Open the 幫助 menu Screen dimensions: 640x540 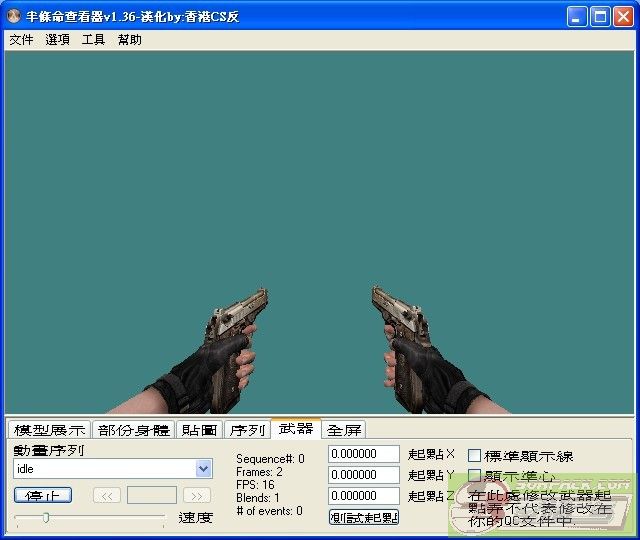coord(130,40)
